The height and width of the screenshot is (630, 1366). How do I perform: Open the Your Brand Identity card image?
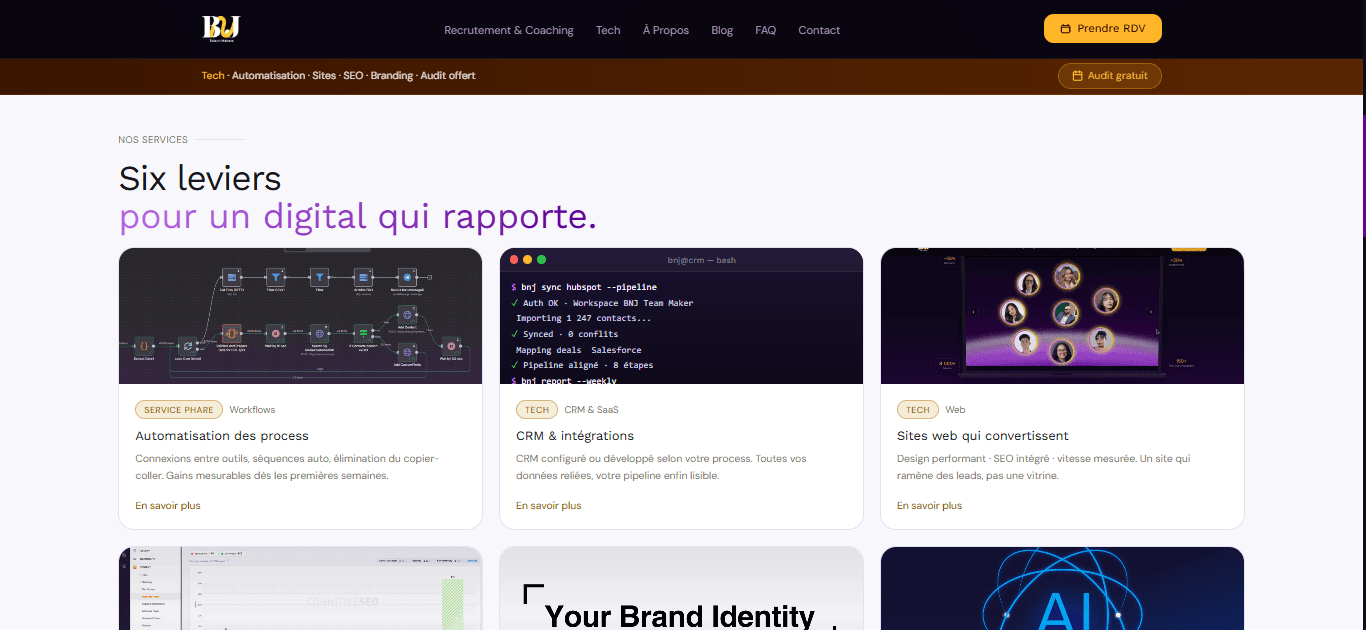coord(681,588)
